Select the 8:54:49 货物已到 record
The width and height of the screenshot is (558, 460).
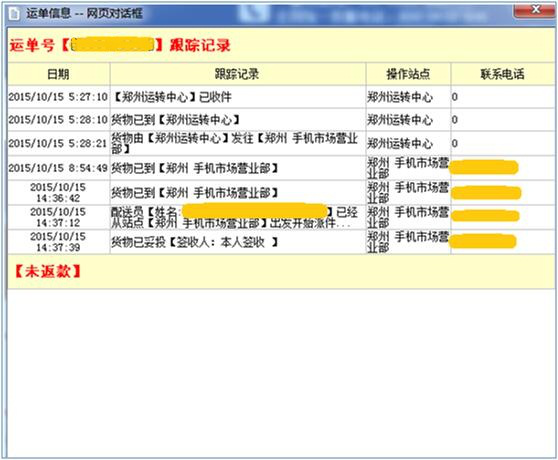[281, 168]
